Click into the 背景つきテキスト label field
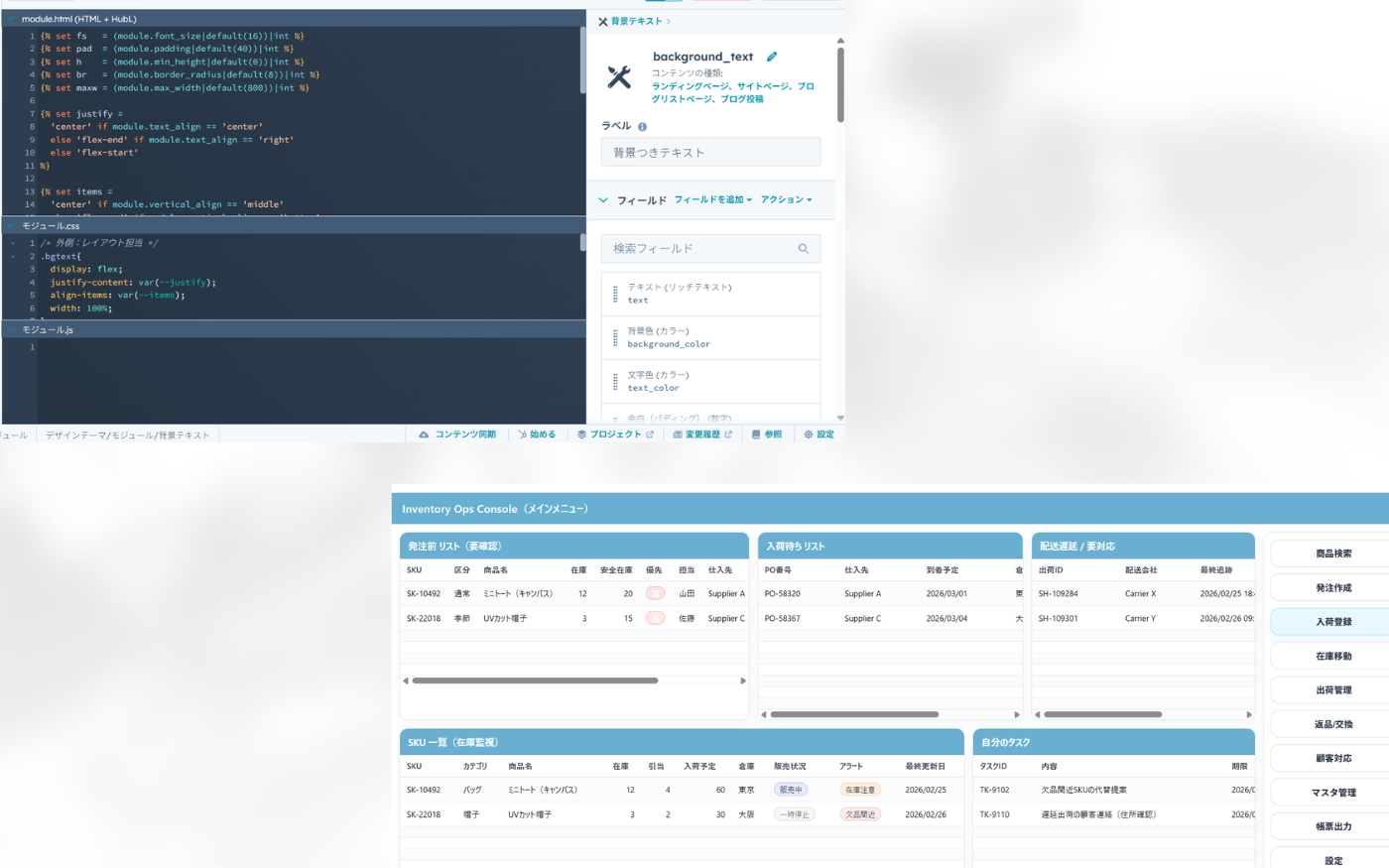This screenshot has width=1389, height=868. pos(710,153)
